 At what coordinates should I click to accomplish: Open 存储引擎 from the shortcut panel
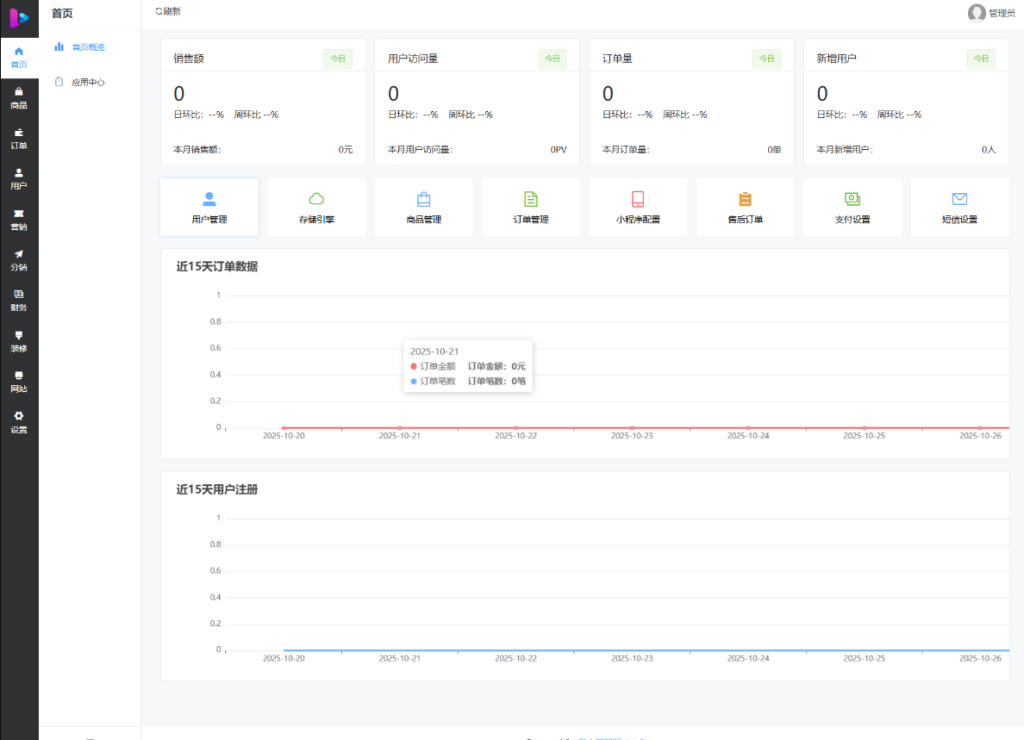click(x=315, y=207)
